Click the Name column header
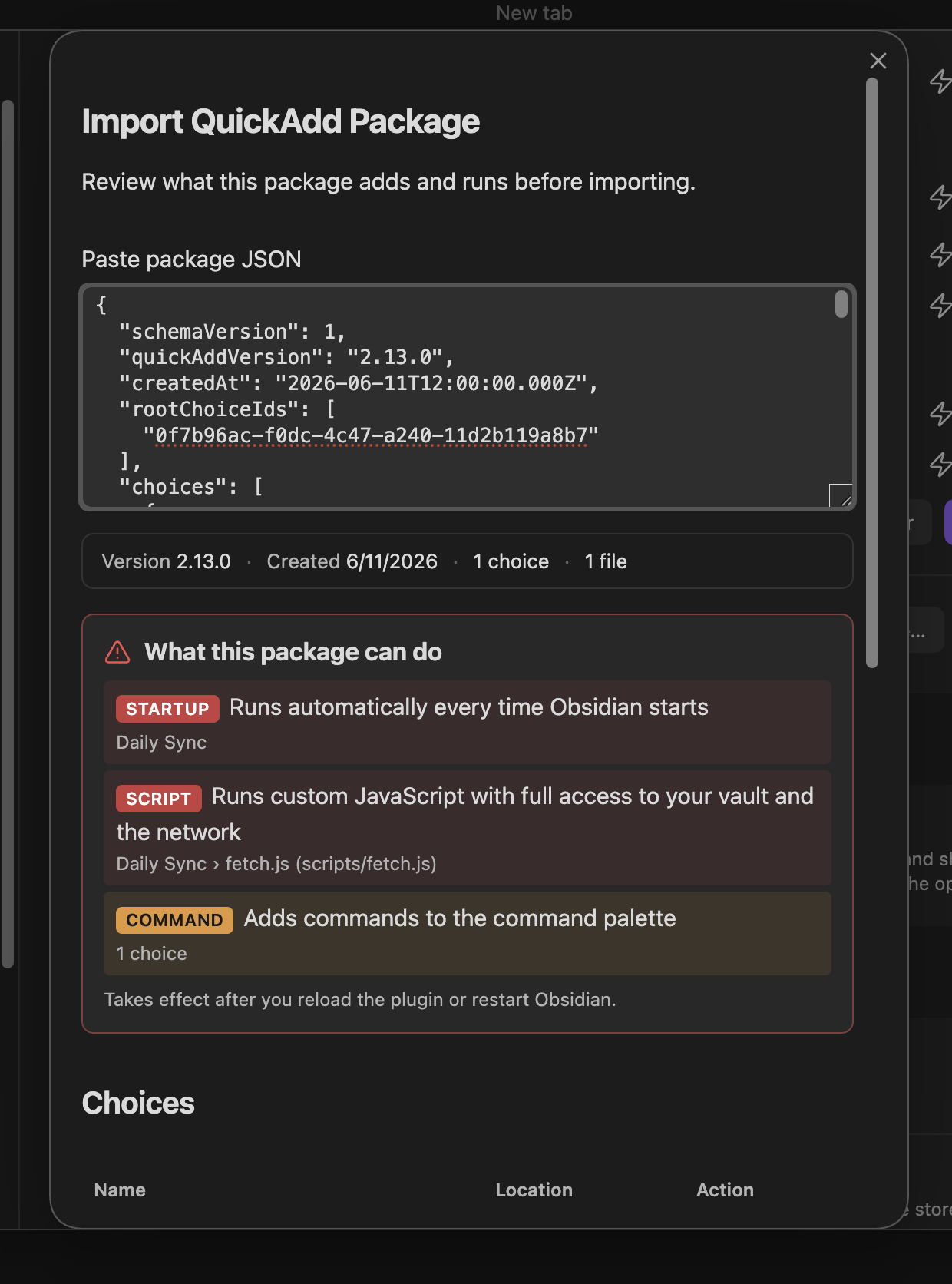This screenshot has width=952, height=1284. [x=120, y=1190]
